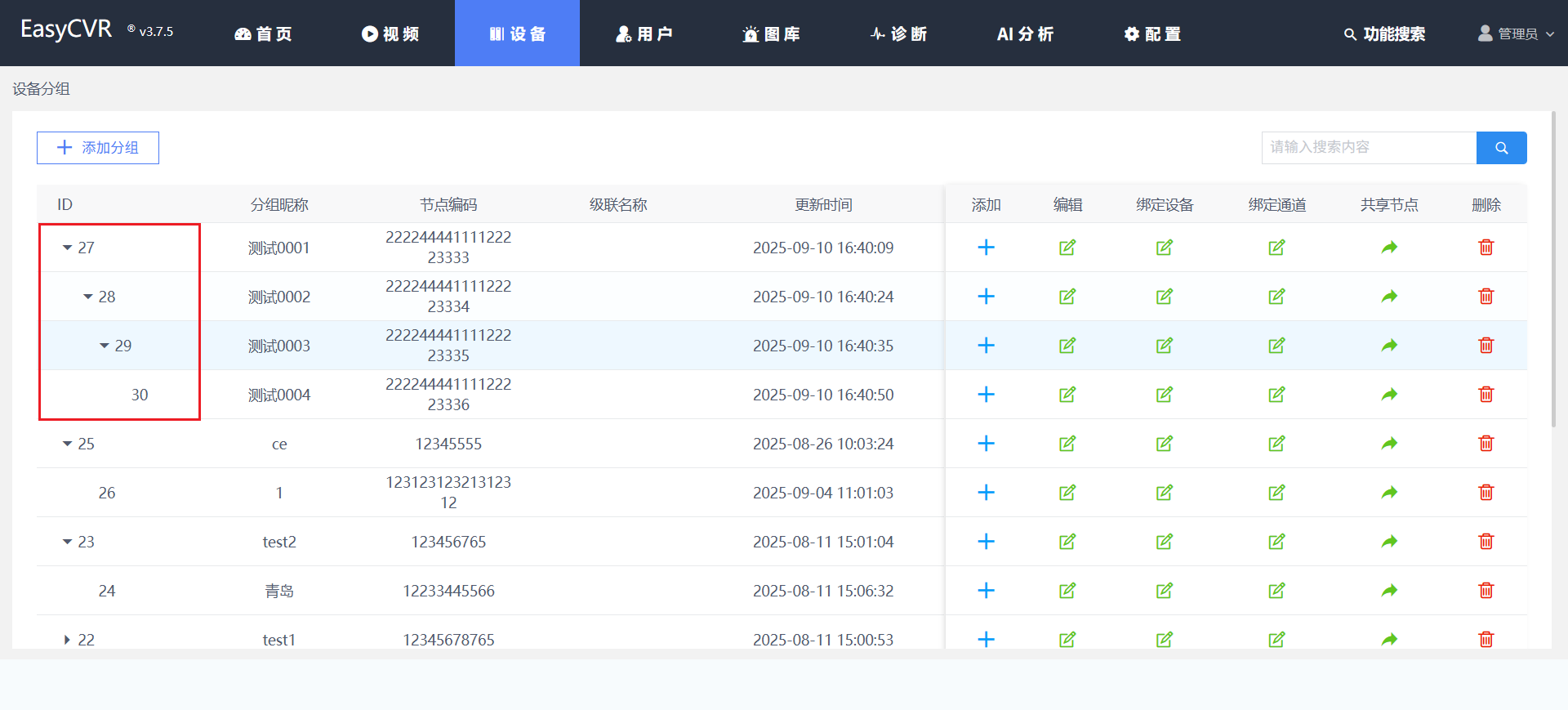The image size is (1568, 710).
Task: Focus the search content input field
Action: coord(1368,148)
